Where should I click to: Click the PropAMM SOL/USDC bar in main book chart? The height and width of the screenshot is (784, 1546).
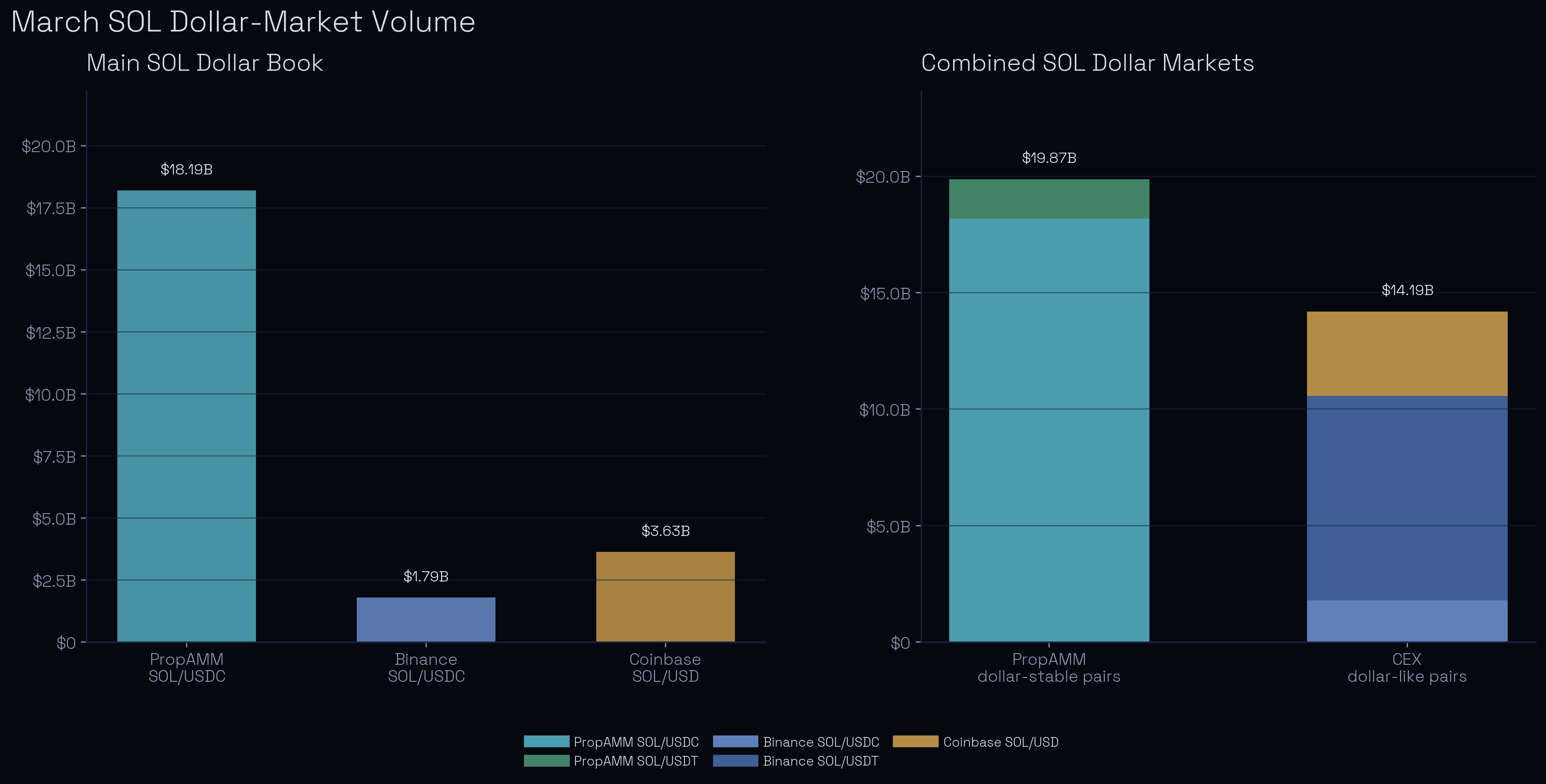[187, 416]
